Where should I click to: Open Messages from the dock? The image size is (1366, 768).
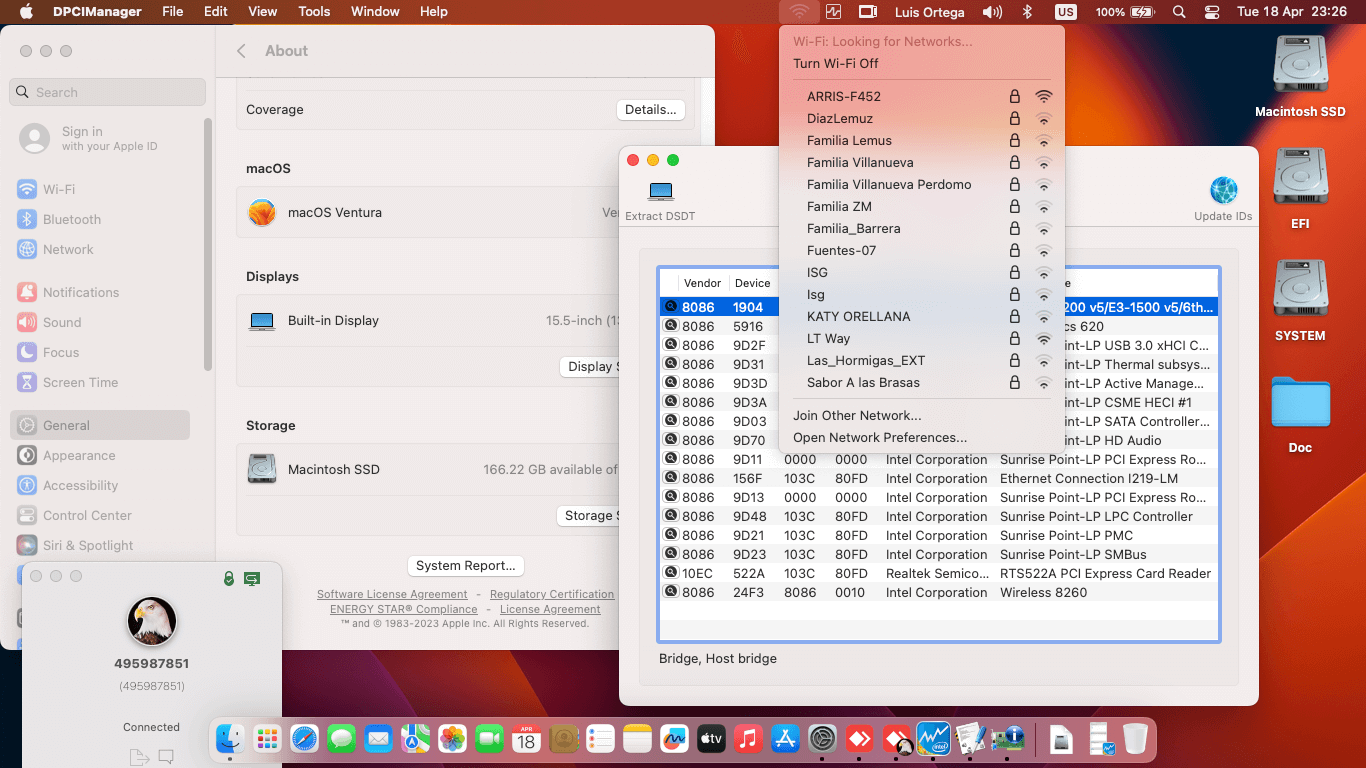[x=342, y=739]
